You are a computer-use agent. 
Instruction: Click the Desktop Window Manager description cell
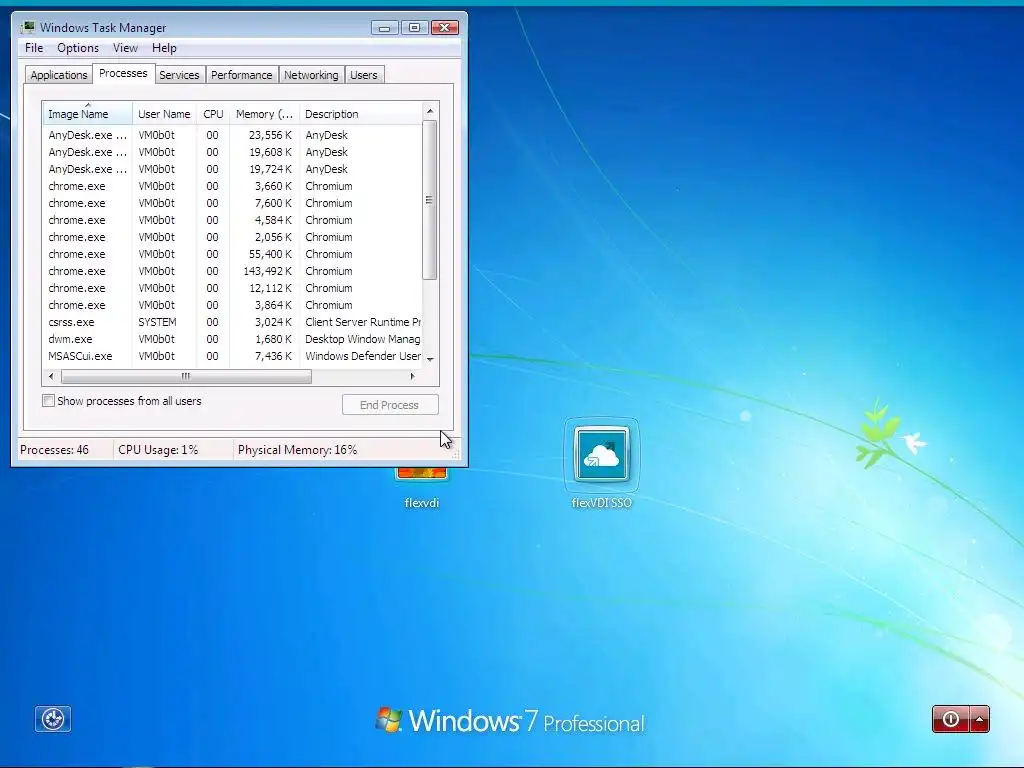point(362,339)
